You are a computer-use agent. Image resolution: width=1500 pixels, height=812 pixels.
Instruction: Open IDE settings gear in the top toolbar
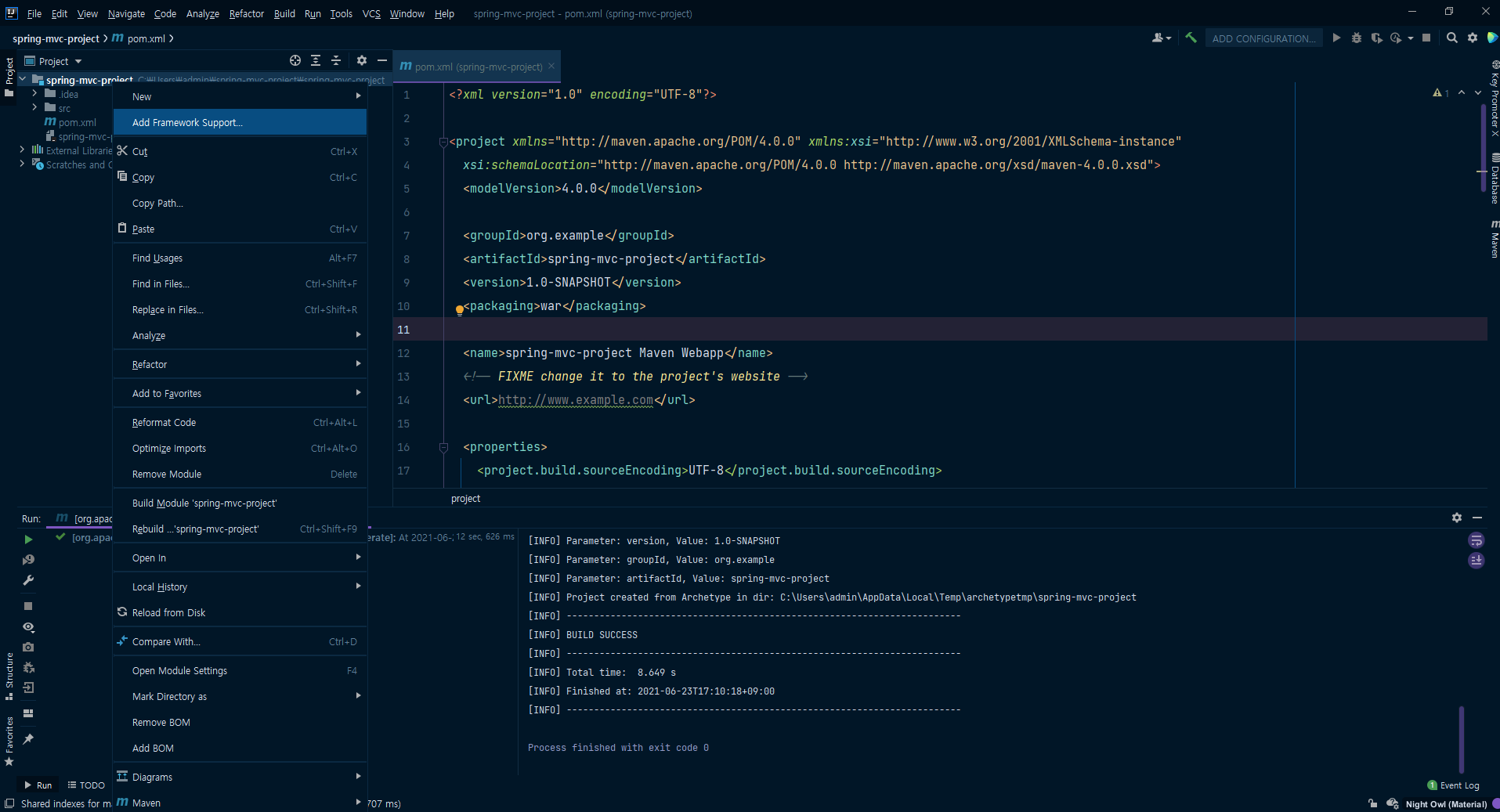coord(1473,38)
